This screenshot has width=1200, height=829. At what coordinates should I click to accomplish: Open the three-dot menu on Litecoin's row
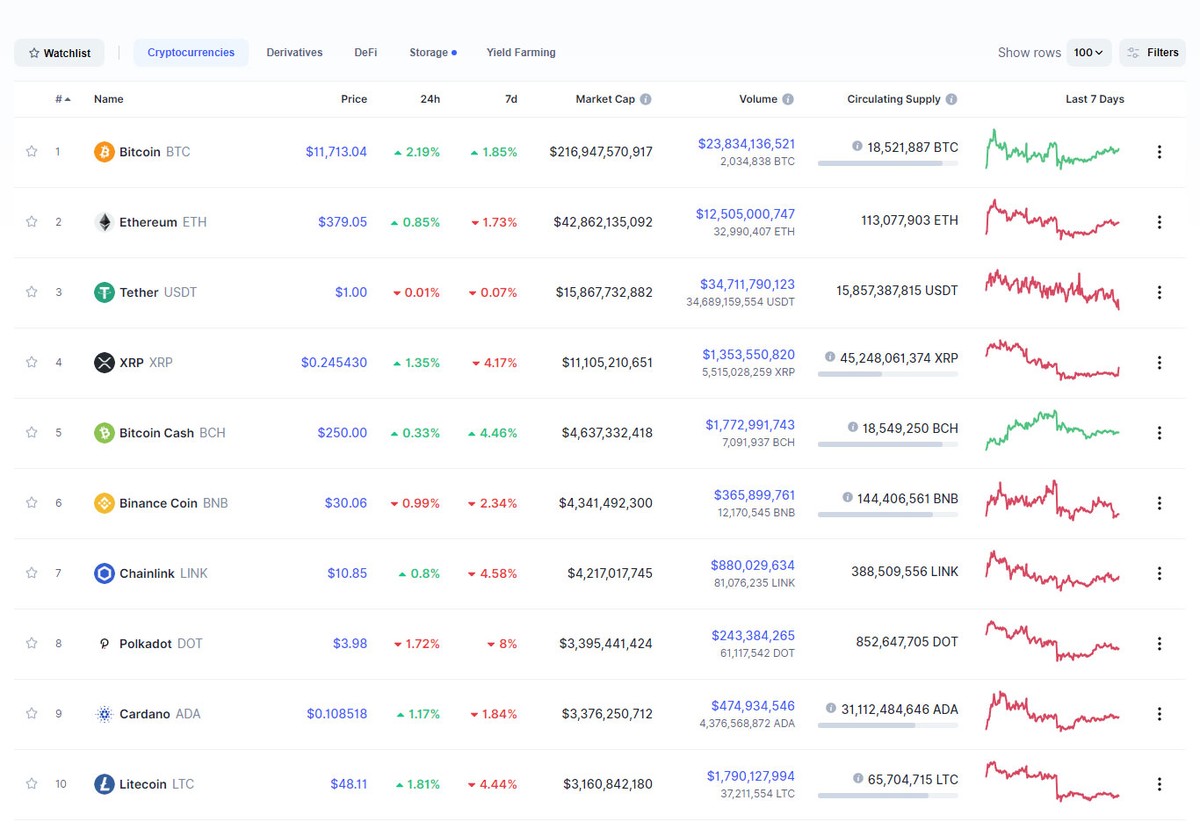tap(1159, 784)
